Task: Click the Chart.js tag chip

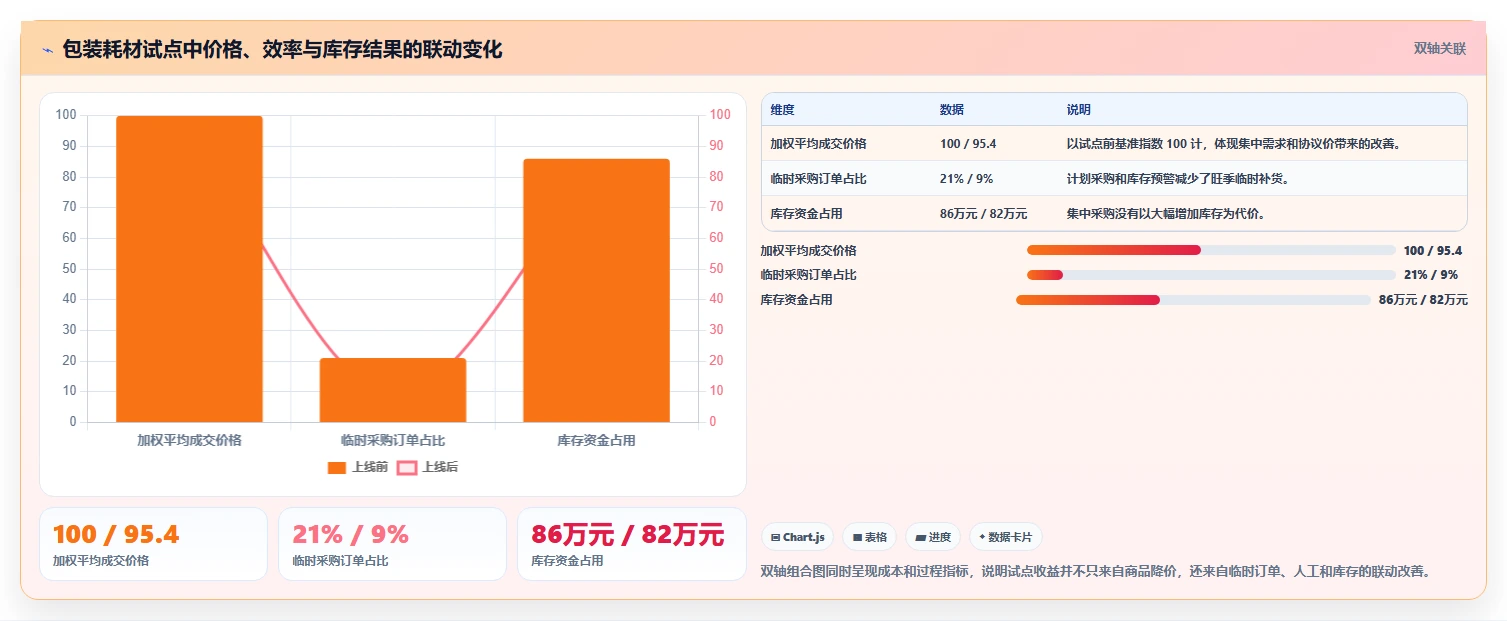Action: (797, 537)
